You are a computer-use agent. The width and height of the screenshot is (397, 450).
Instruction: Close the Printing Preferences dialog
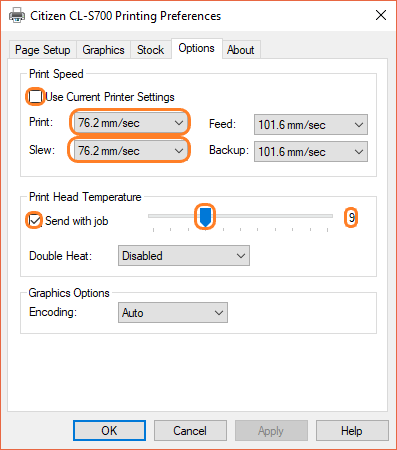coord(381,15)
